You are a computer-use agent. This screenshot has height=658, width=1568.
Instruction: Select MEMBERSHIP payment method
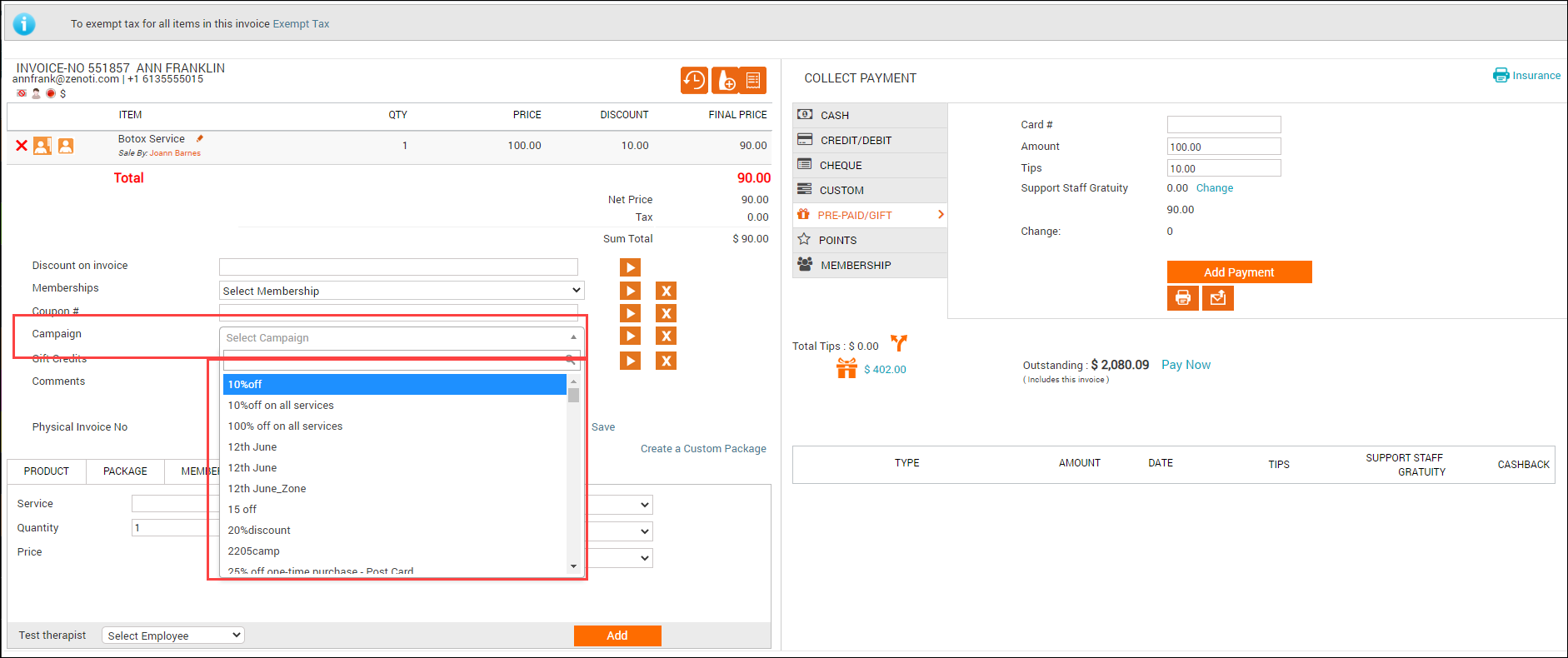point(870,265)
